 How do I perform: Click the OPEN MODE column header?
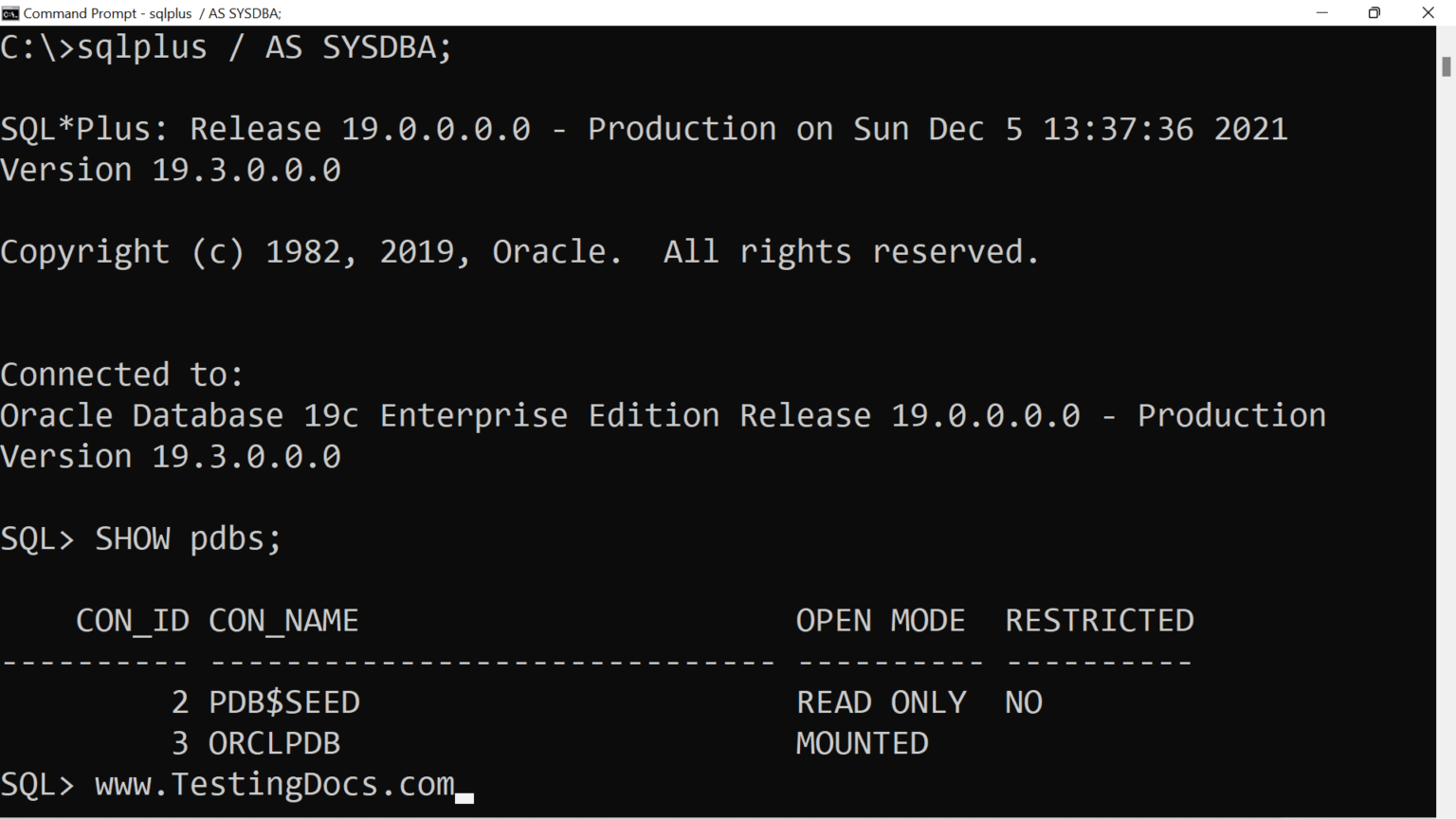pos(880,620)
